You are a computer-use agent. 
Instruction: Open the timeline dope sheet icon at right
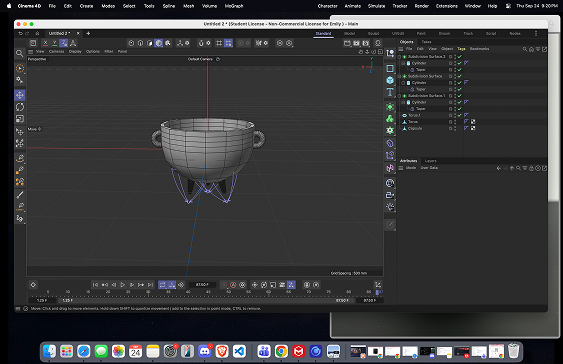tap(378, 285)
